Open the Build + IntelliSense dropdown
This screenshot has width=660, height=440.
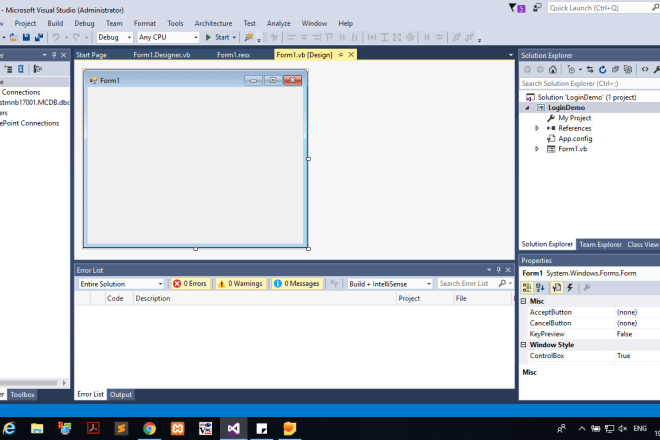click(x=389, y=284)
